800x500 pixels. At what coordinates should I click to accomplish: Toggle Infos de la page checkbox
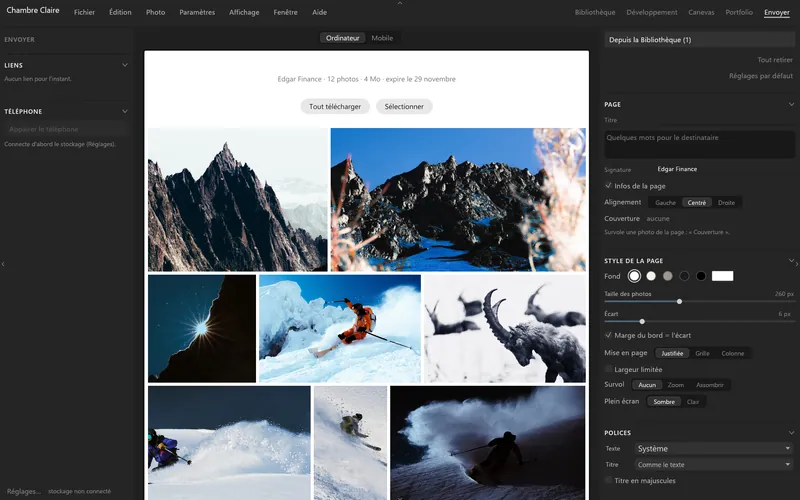pyautogui.click(x=608, y=186)
